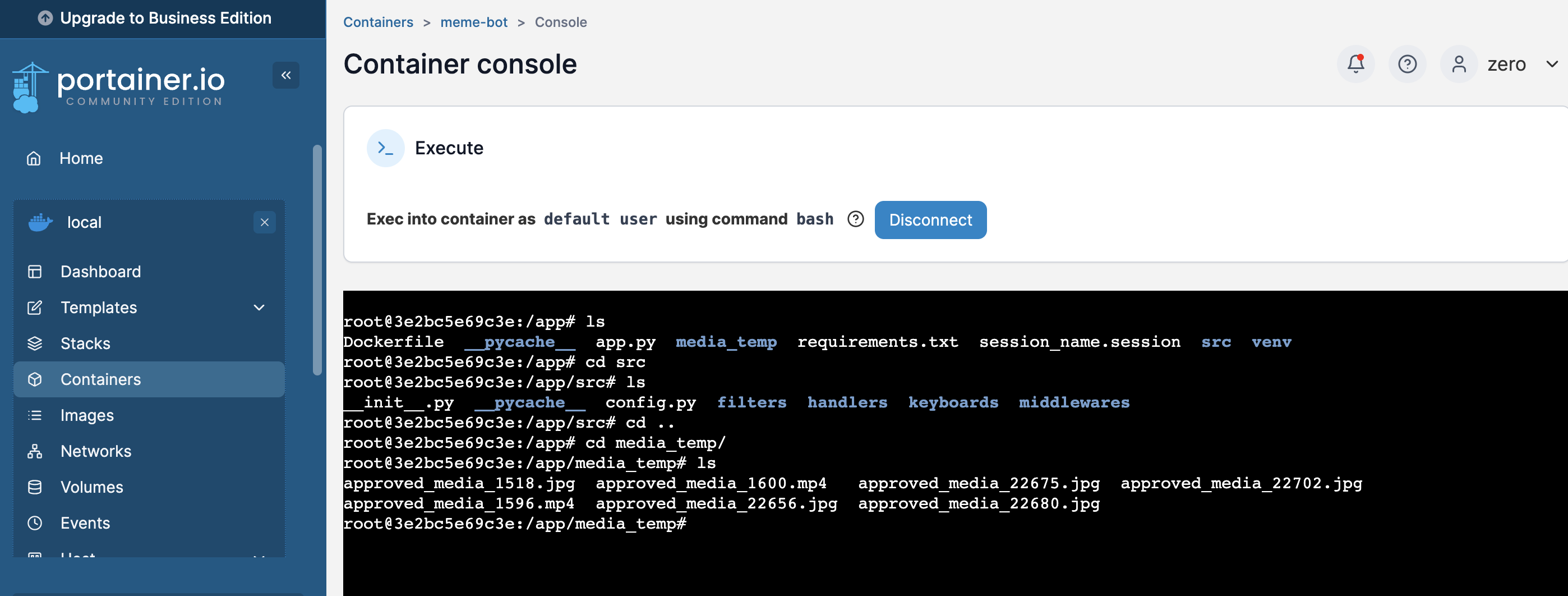Click the sidebar vertical scrollbar
Screen dimensions: 1568x596
tap(317, 260)
